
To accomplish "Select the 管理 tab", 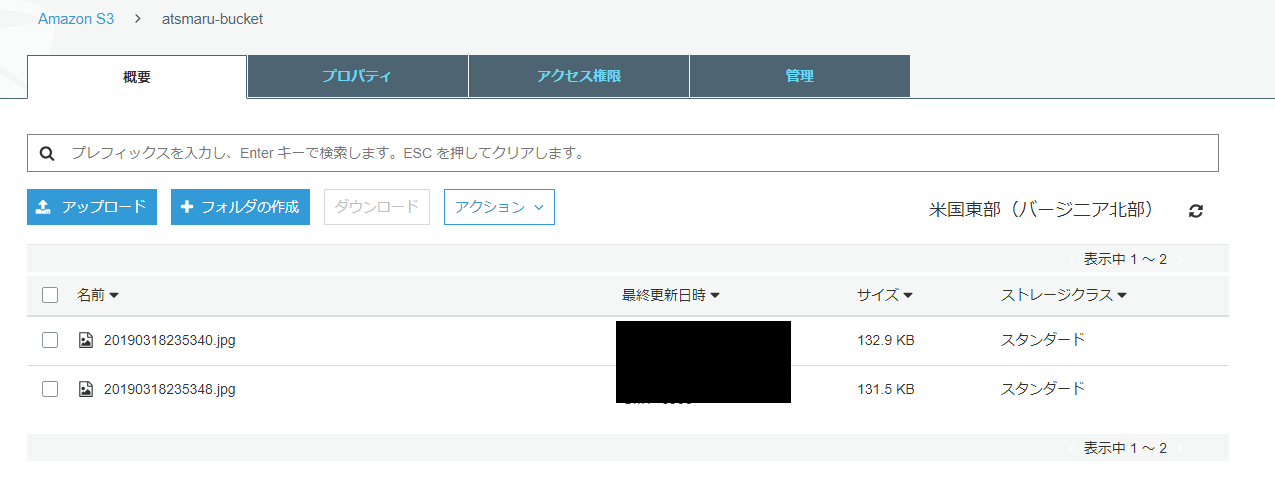I will (799, 76).
